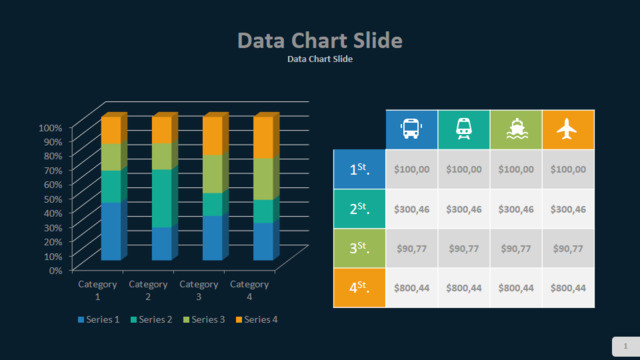The image size is (640, 360).
Task: Select Category 1 axis label
Action: (x=98, y=290)
